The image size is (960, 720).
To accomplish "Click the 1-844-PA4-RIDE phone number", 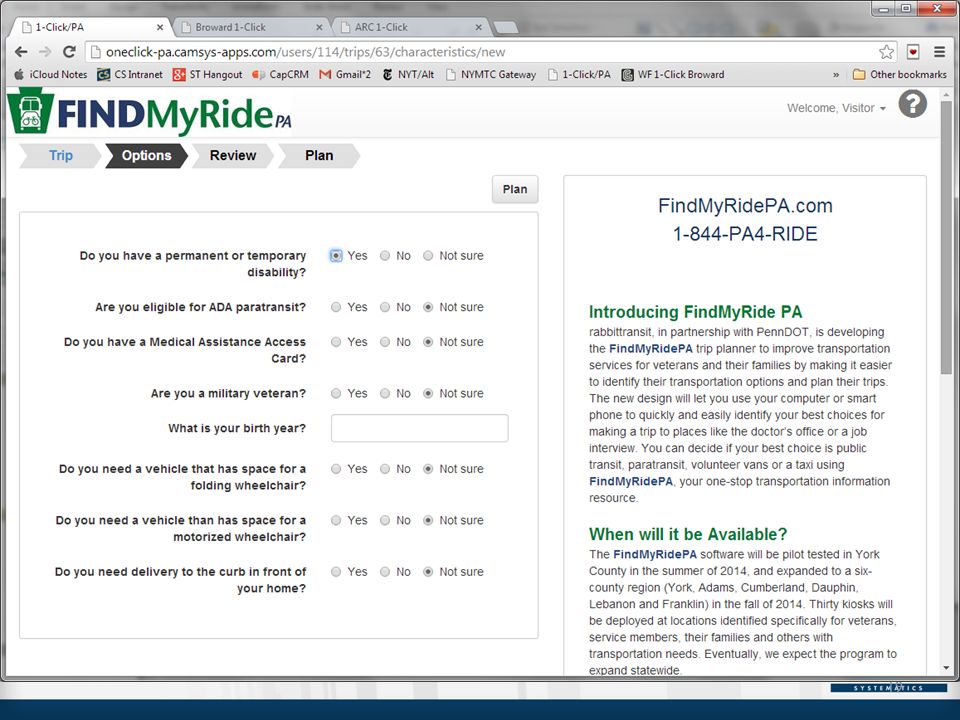I will [x=745, y=234].
